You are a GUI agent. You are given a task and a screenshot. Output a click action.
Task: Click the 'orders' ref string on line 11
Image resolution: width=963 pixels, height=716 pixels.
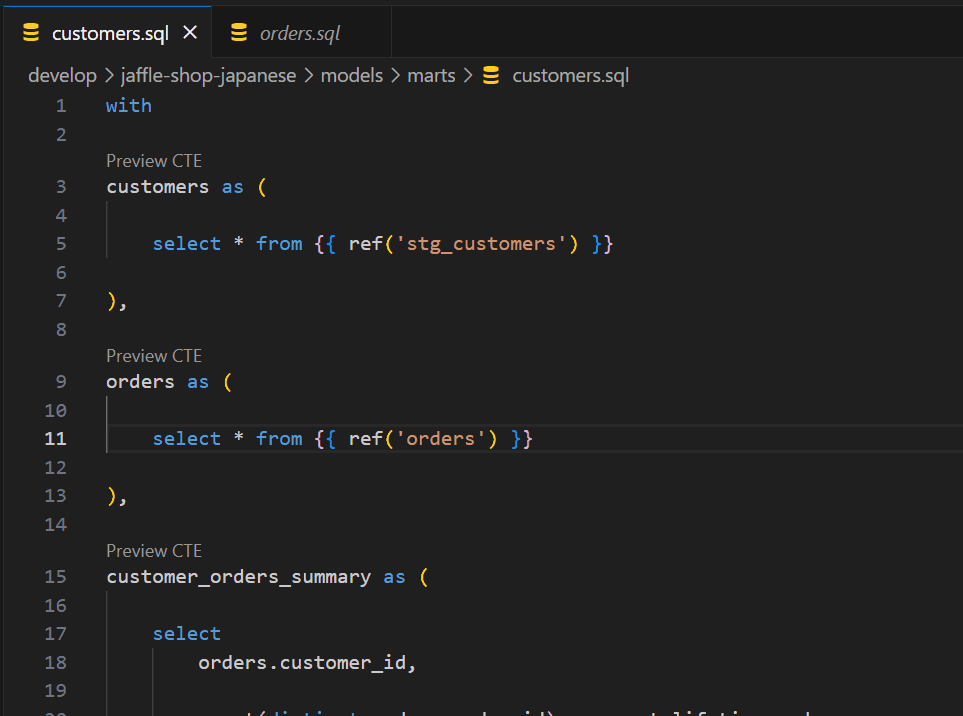(x=440, y=439)
